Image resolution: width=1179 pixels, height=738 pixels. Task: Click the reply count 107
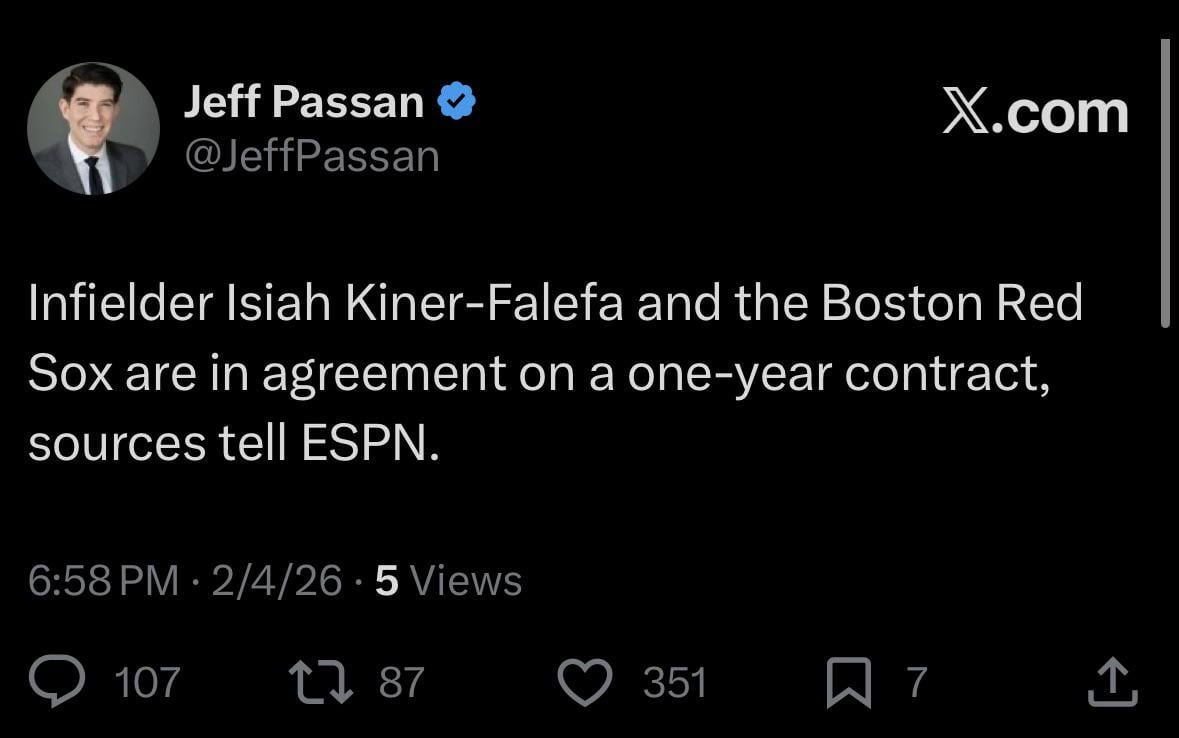coord(146,682)
